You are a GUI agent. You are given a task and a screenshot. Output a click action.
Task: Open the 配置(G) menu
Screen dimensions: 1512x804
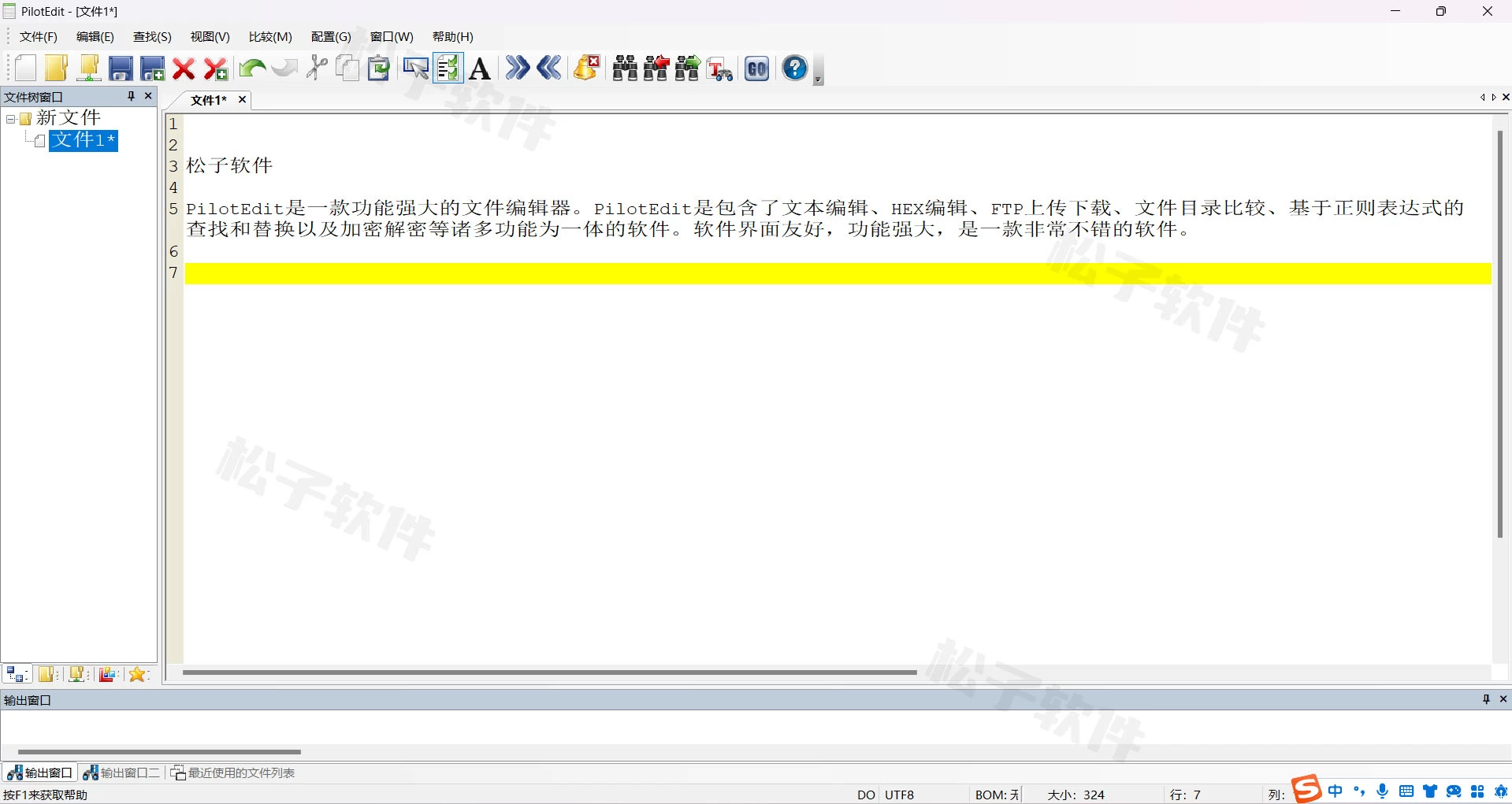(331, 37)
